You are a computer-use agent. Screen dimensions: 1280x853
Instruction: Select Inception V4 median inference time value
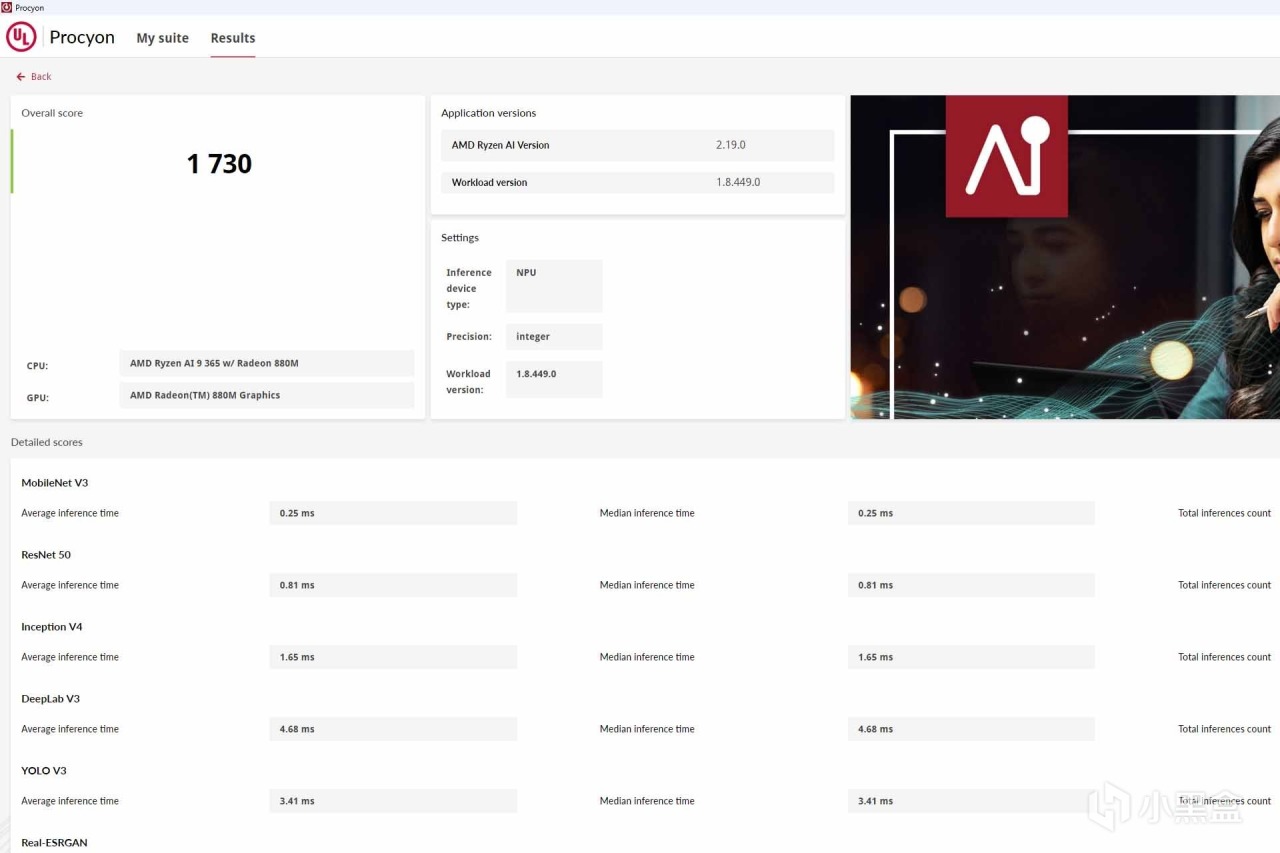(x=971, y=657)
